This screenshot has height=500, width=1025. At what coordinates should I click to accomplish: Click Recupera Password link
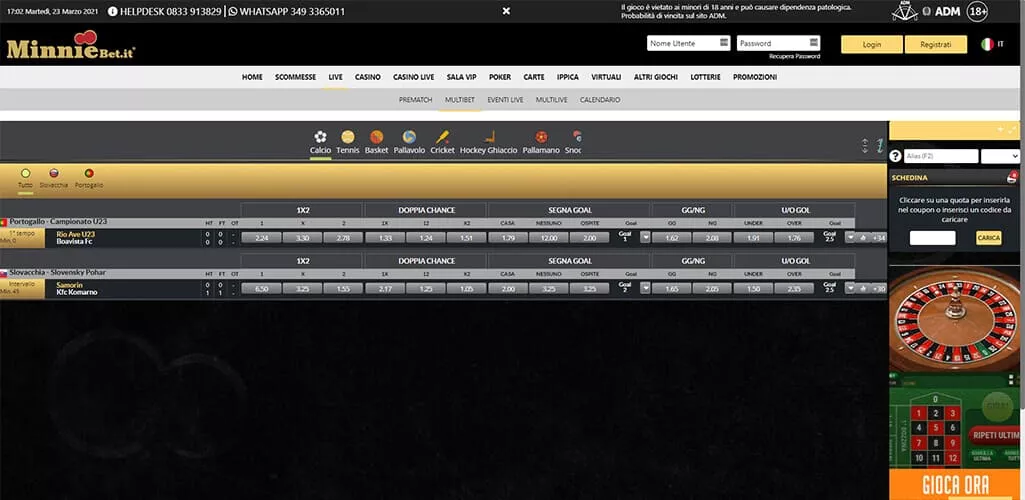794,57
